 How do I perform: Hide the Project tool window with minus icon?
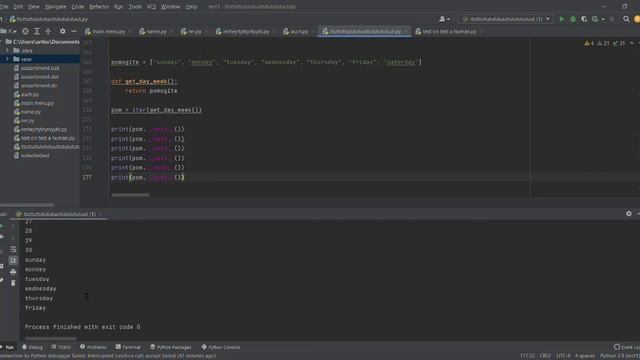click(x=74, y=31)
